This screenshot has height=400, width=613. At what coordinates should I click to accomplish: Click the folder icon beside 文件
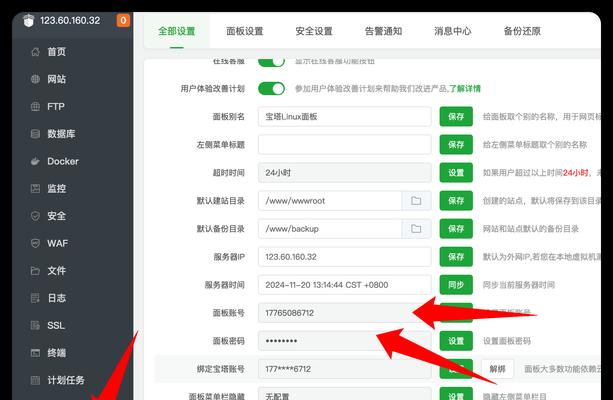(x=35, y=271)
